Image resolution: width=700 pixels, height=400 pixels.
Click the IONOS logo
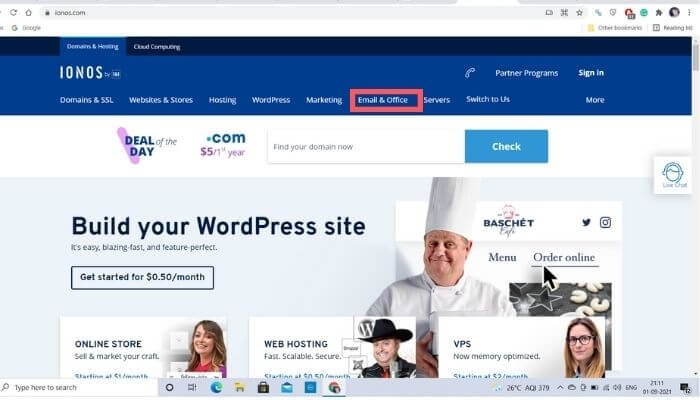click(x=90, y=73)
